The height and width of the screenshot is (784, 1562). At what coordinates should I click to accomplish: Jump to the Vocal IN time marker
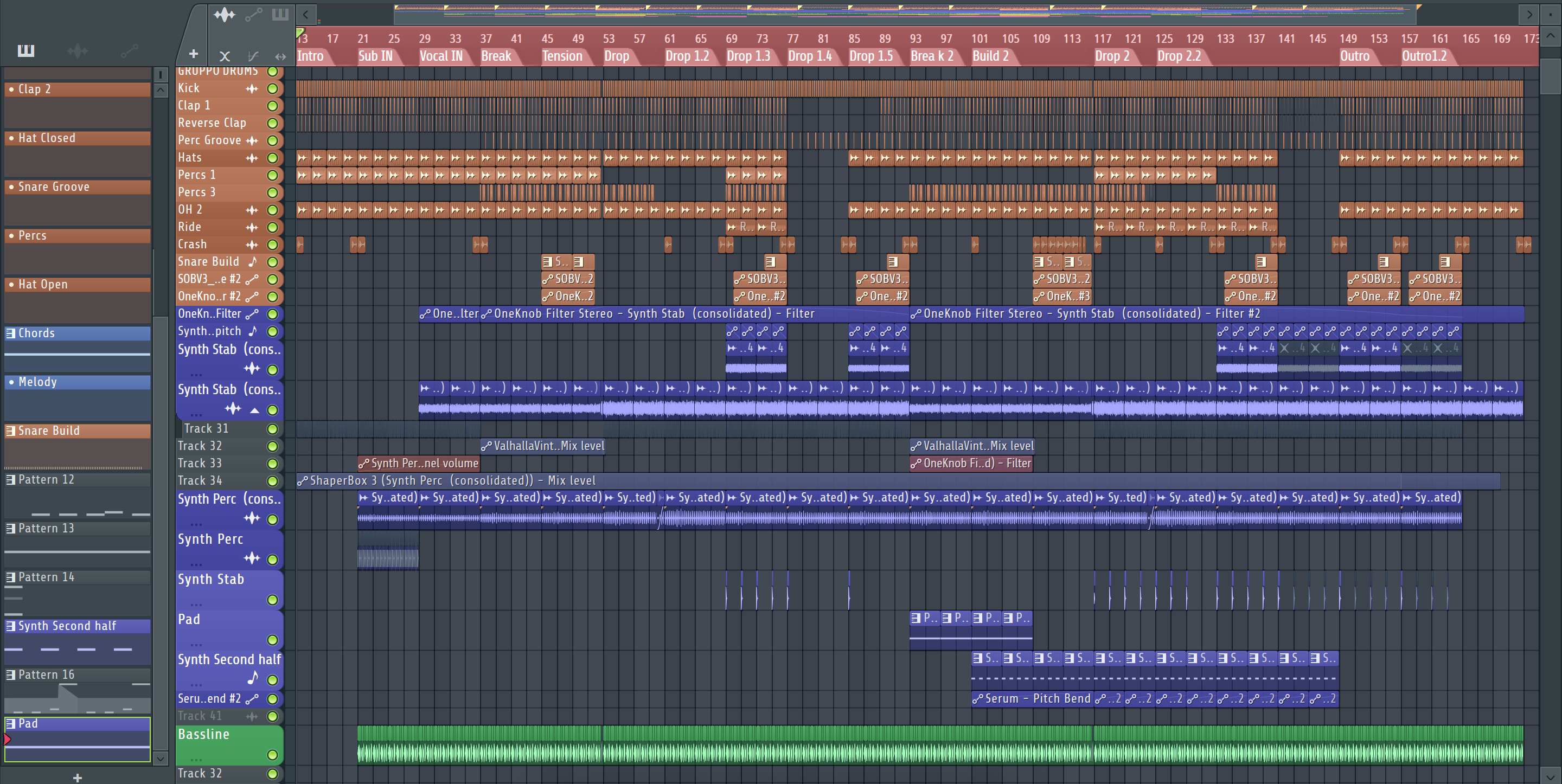pyautogui.click(x=441, y=56)
